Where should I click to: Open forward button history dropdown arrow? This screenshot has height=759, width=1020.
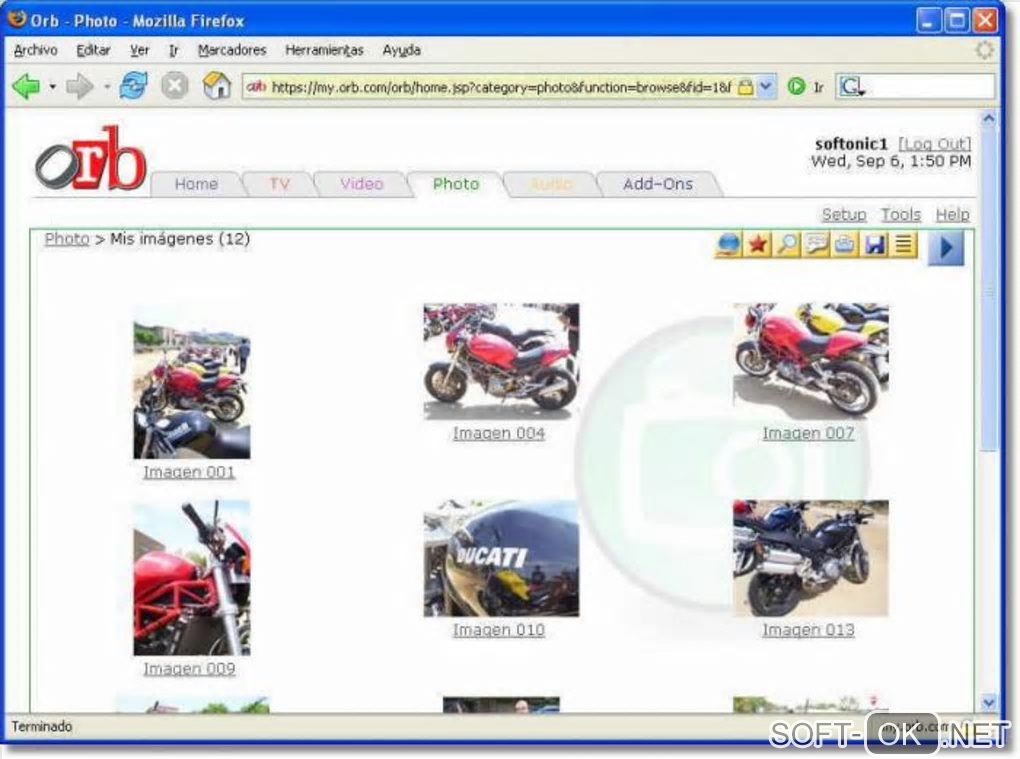(107, 87)
